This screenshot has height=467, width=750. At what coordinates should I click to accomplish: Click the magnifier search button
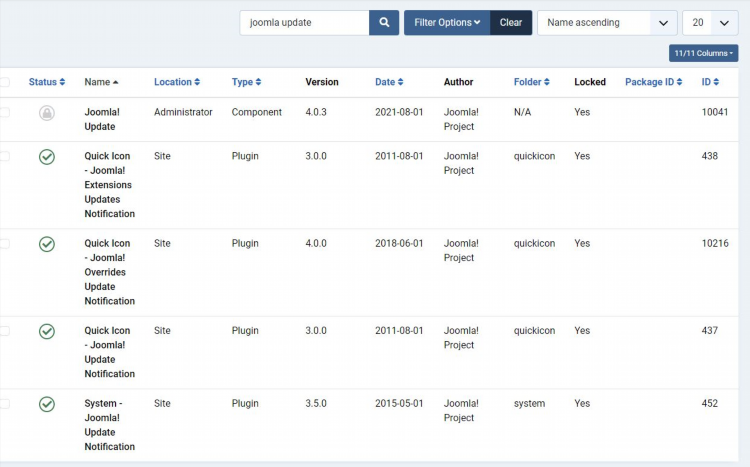pyautogui.click(x=384, y=22)
